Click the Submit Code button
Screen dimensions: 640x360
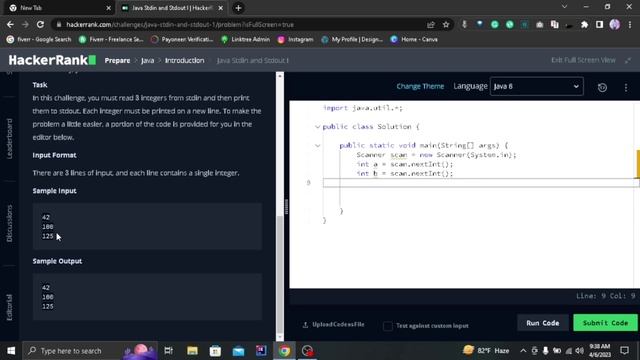(605, 323)
